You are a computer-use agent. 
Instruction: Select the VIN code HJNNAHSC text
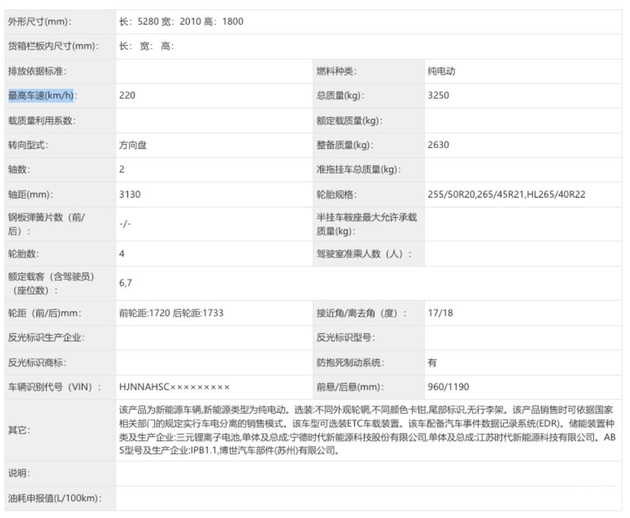click(x=174, y=386)
